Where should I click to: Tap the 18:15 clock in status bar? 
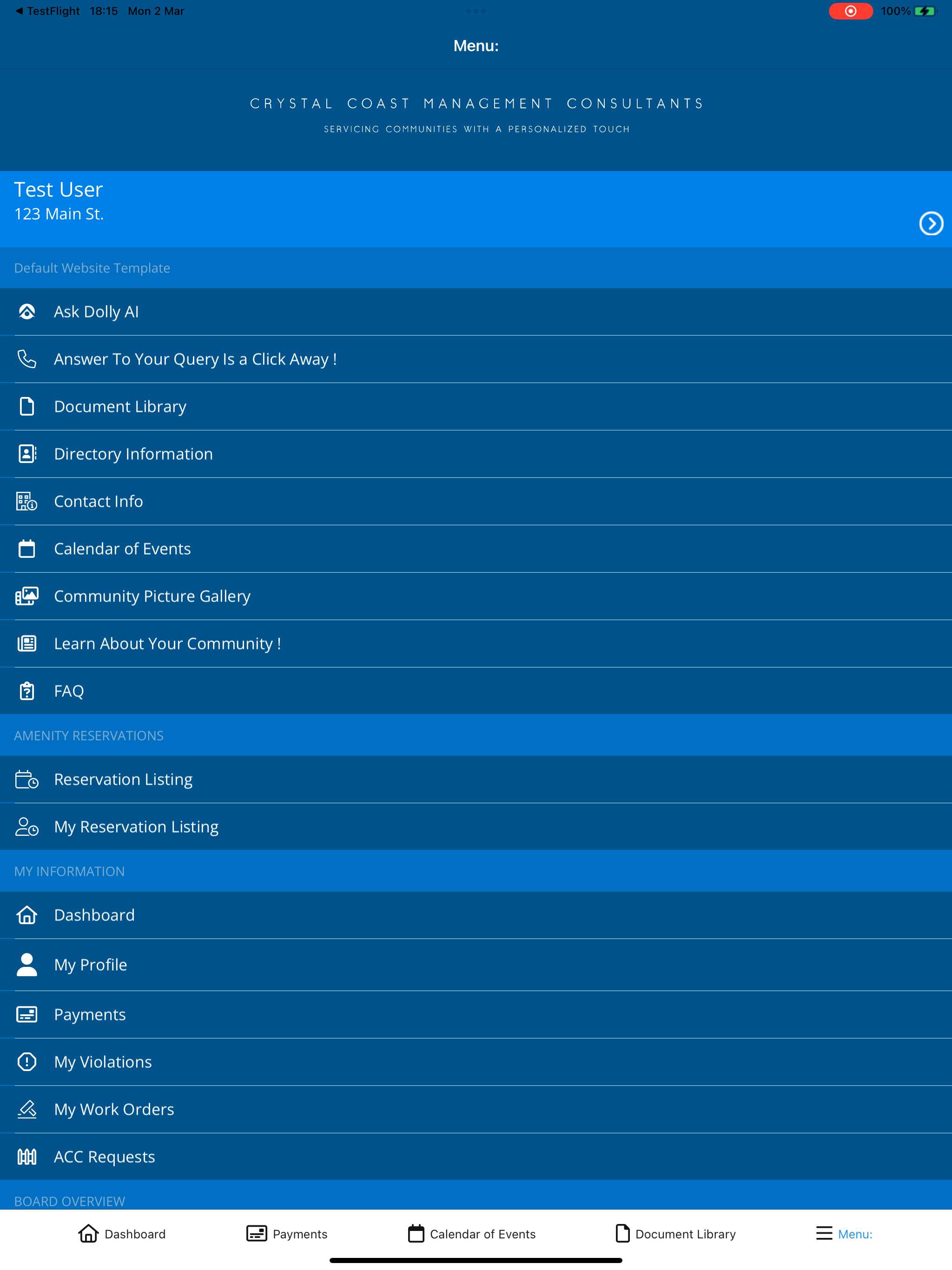pos(103,11)
